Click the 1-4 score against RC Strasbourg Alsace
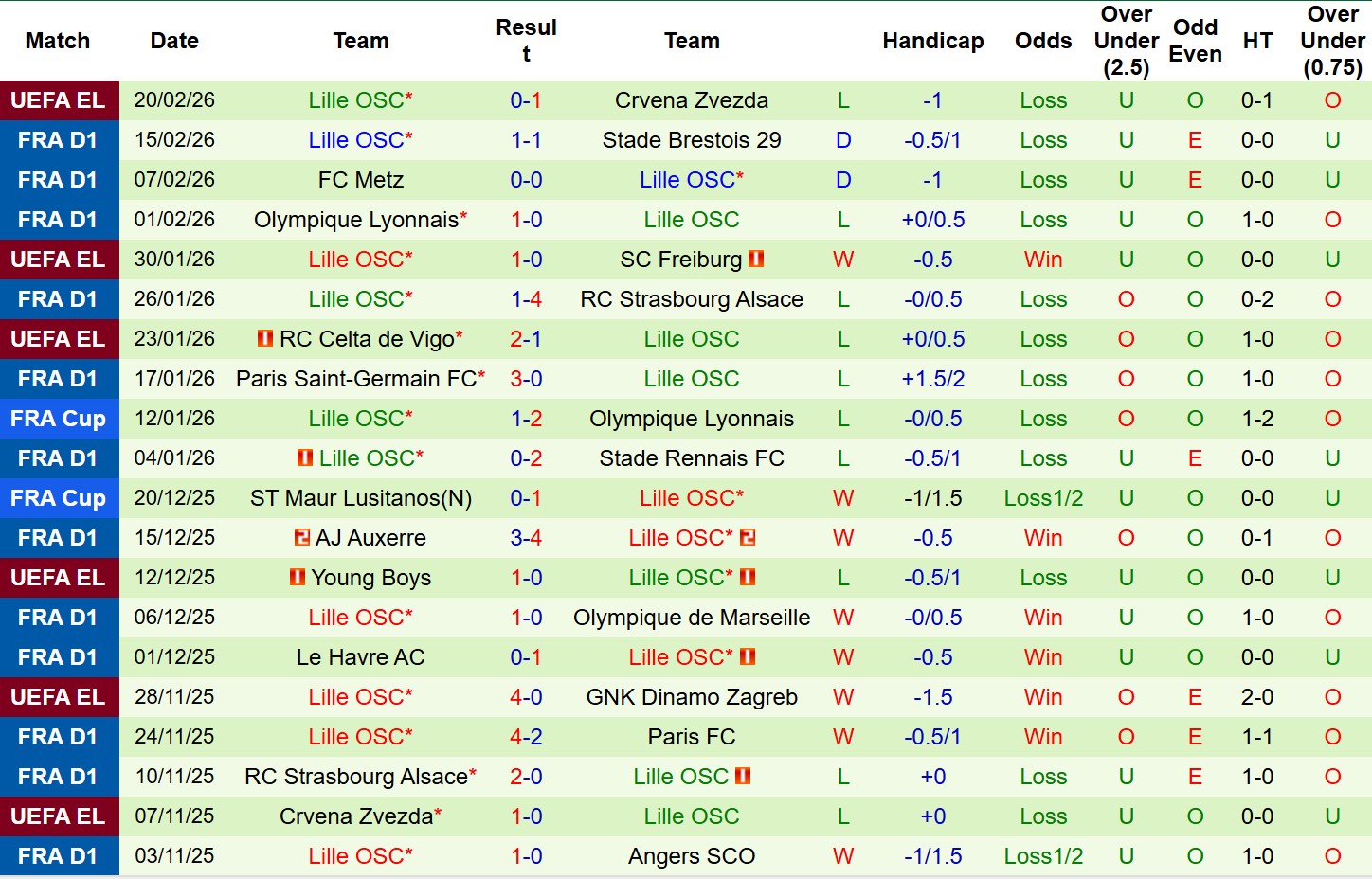The width and height of the screenshot is (1372, 879). tap(526, 299)
